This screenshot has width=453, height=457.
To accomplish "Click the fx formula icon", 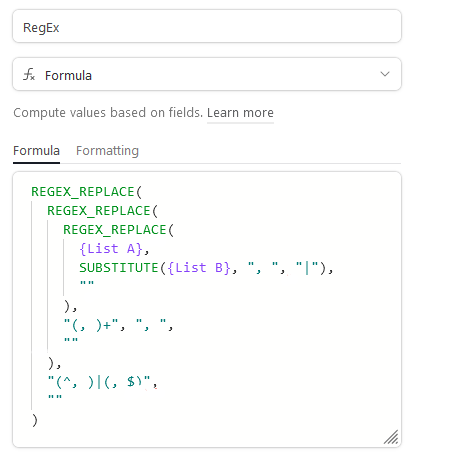I will pos(29,75).
